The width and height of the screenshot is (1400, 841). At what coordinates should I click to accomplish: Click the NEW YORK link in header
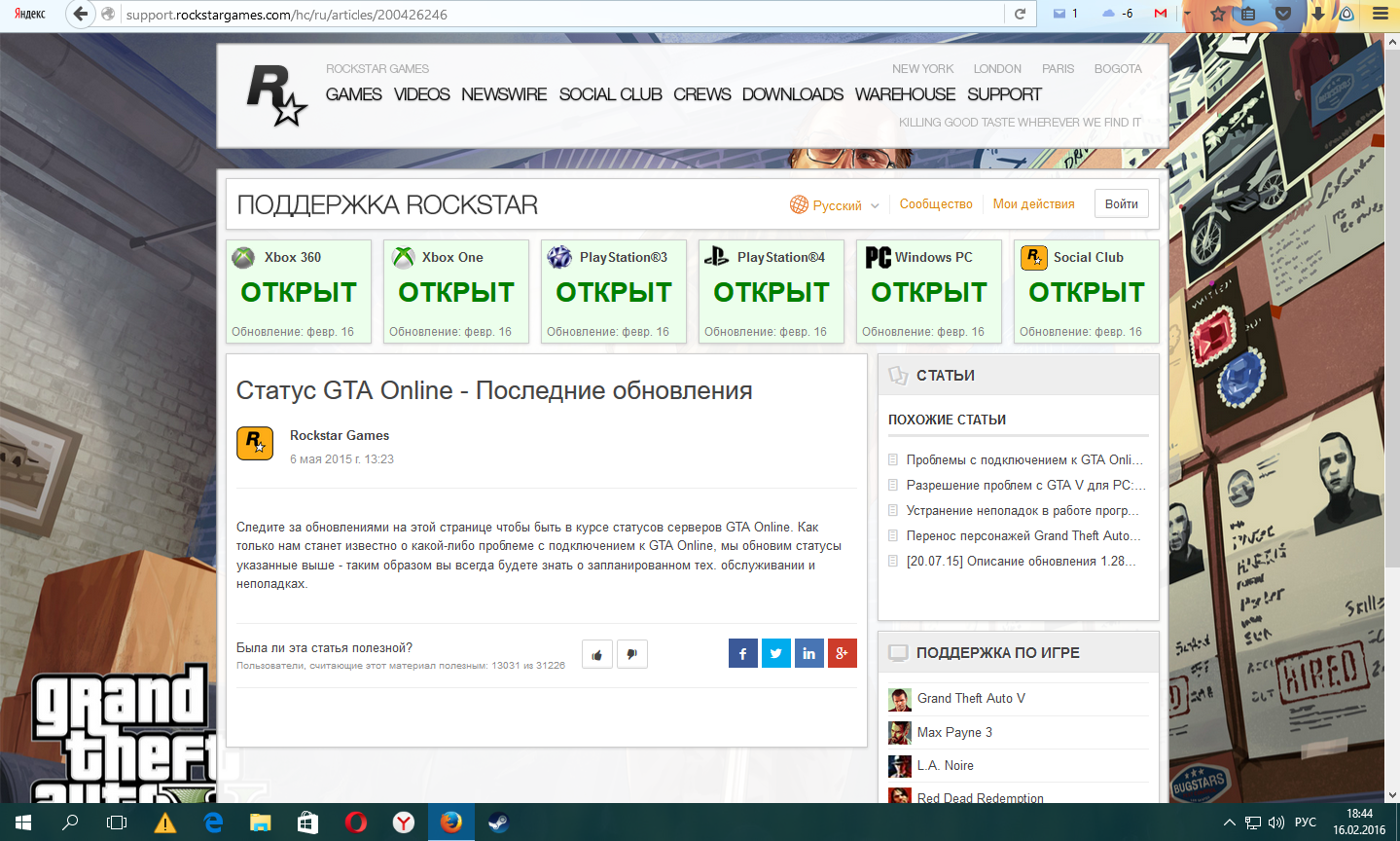(922, 69)
